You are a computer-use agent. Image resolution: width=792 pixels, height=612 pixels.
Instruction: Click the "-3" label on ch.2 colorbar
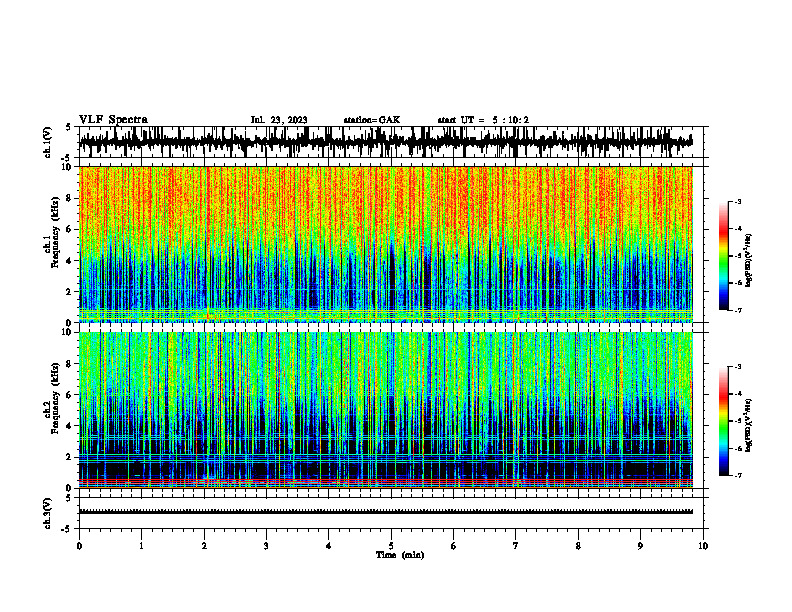pyautogui.click(x=738, y=367)
